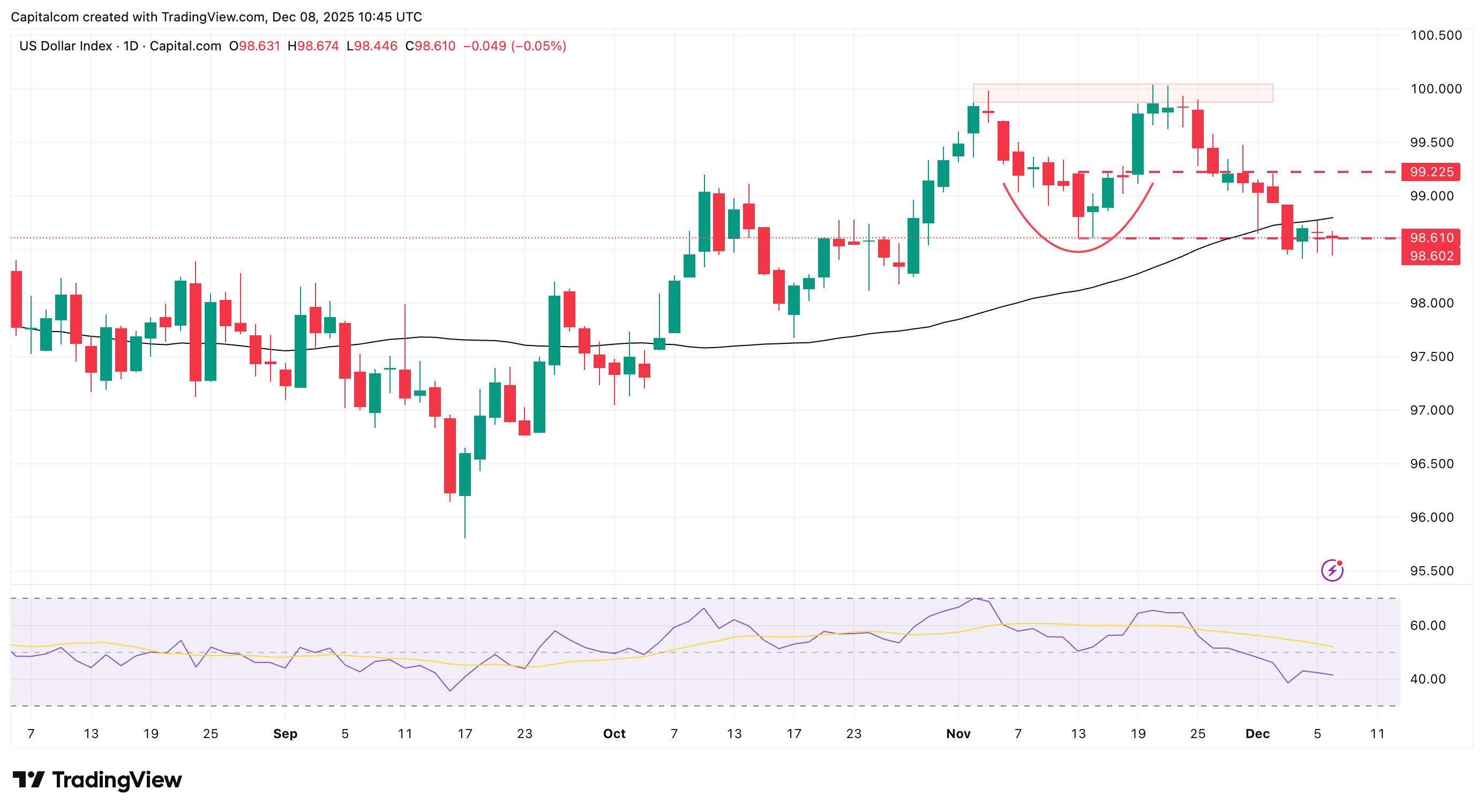The width and height of the screenshot is (1484, 812).
Task: Click the Capital.com source in legend
Action: [185, 46]
